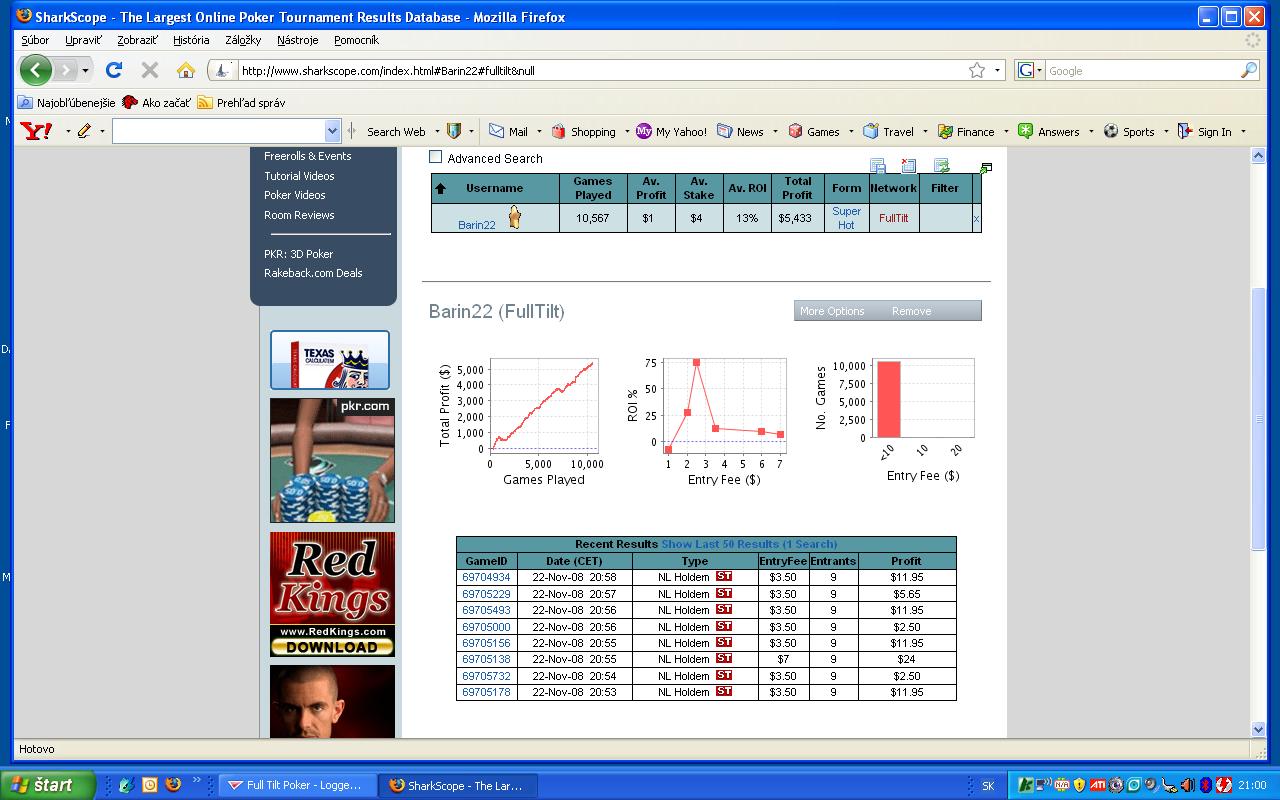
Task: Enable the Advanced Search checkbox
Action: click(435, 157)
